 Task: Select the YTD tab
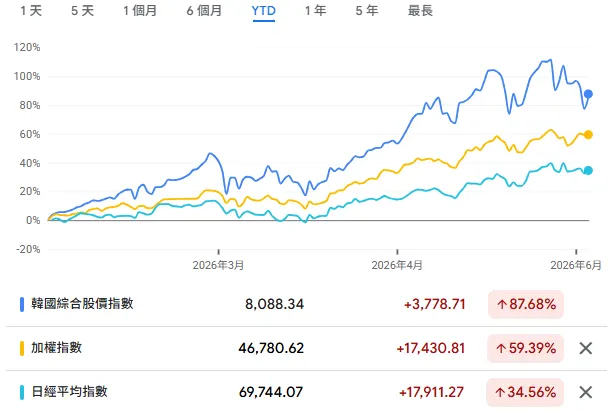point(263,11)
